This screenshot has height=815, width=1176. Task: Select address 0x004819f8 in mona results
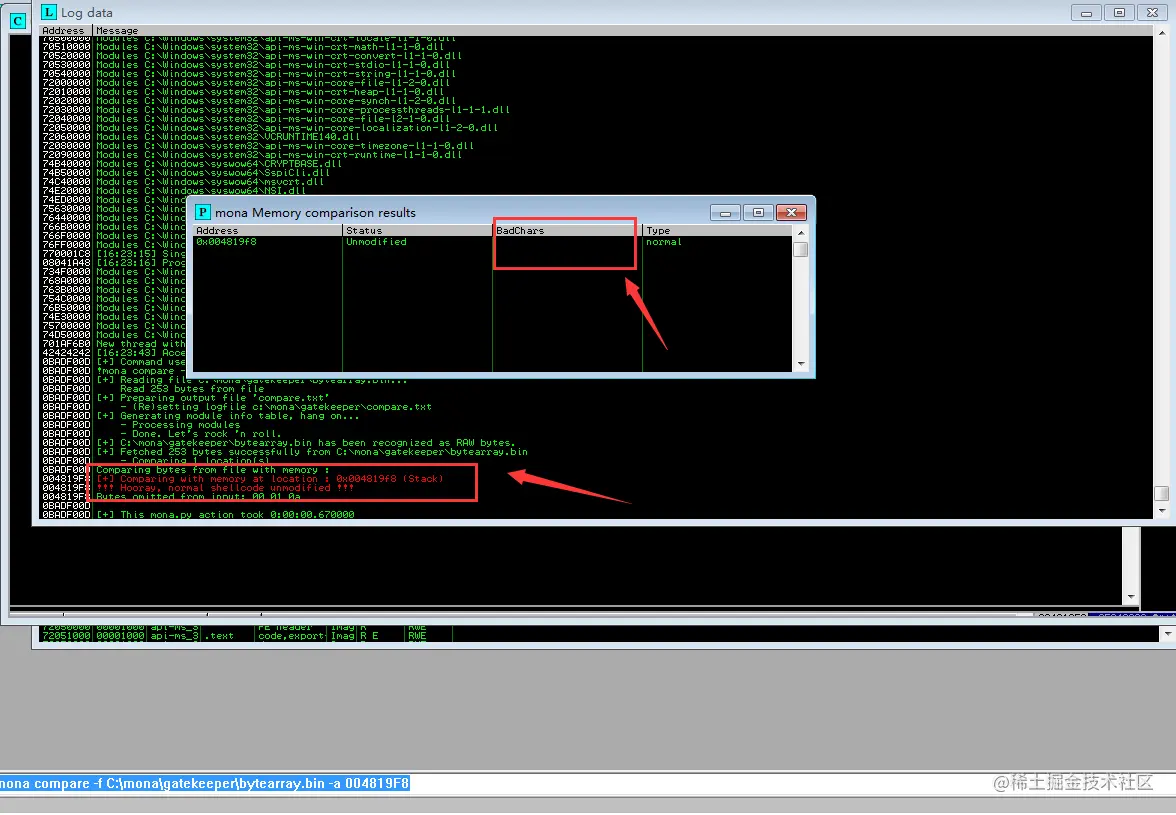click(x=226, y=242)
